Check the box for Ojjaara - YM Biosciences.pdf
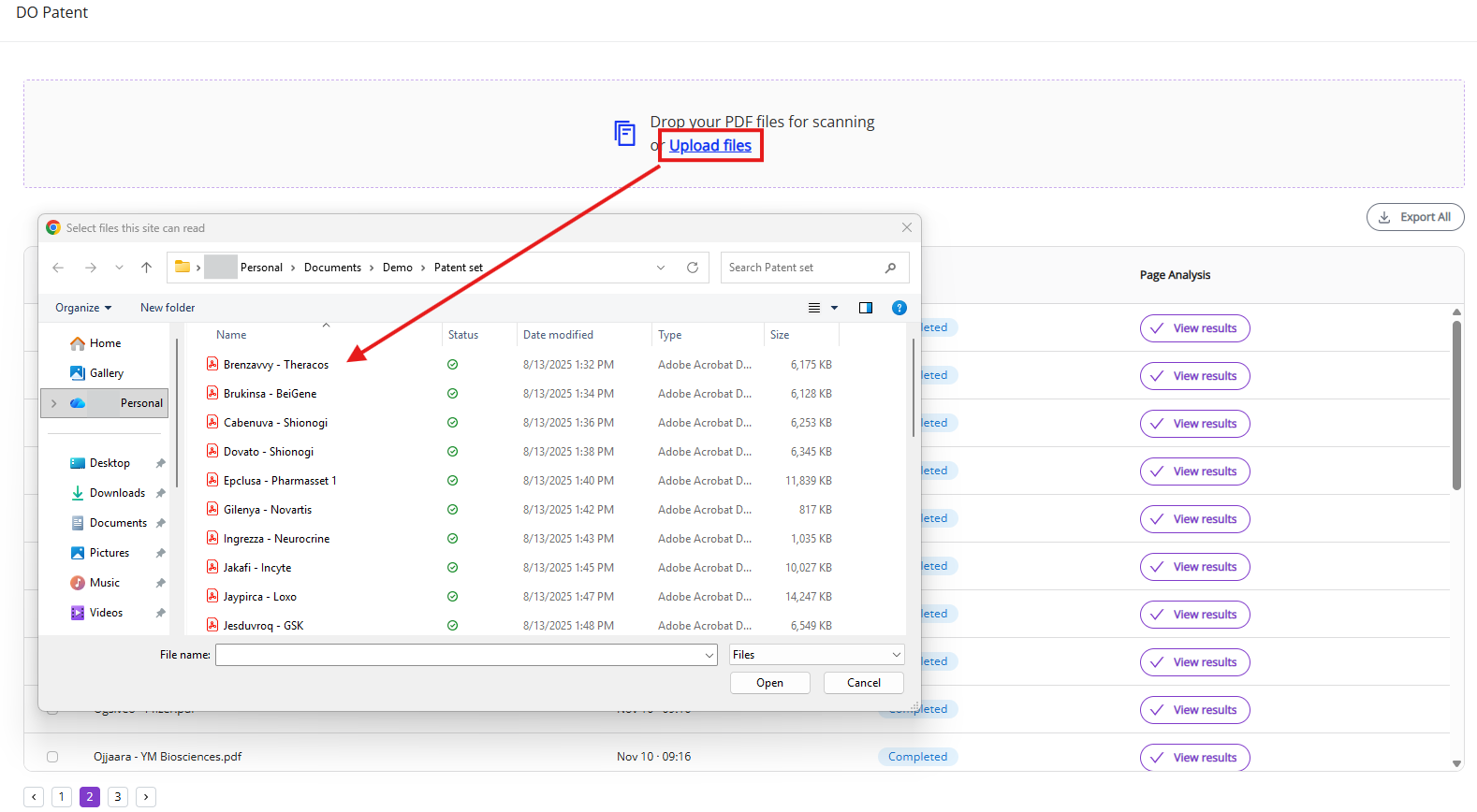Image resolution: width=1477 pixels, height=812 pixels. tap(52, 757)
